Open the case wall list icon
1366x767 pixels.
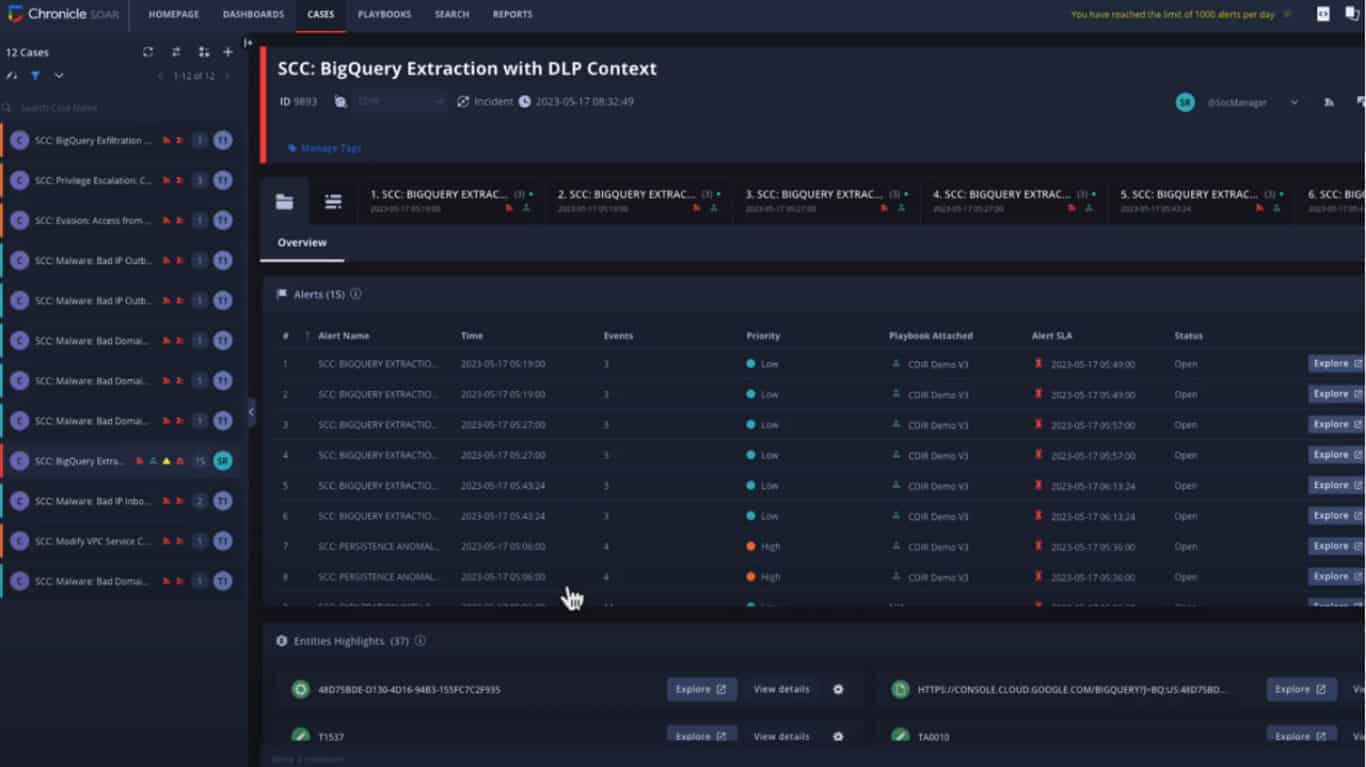[333, 202]
